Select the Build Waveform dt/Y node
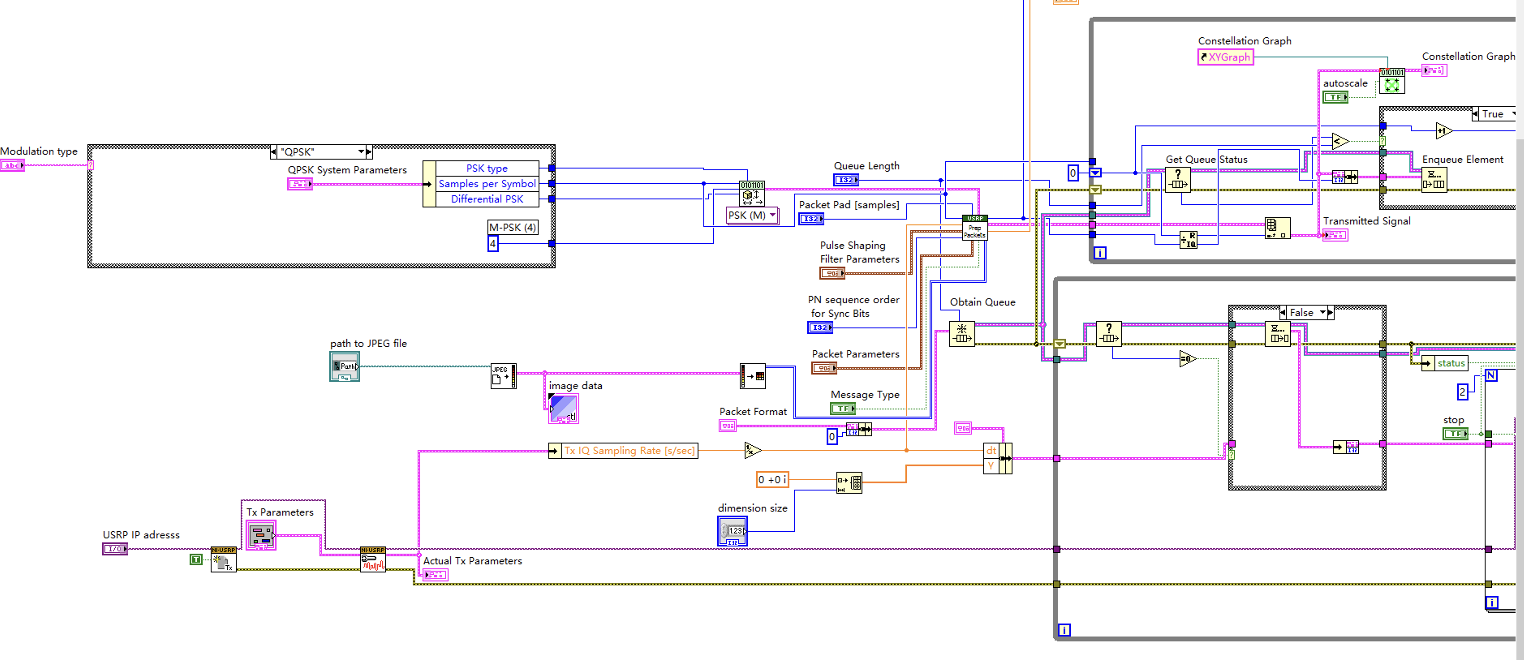1524x660 pixels. pyautogui.click(x=998, y=459)
